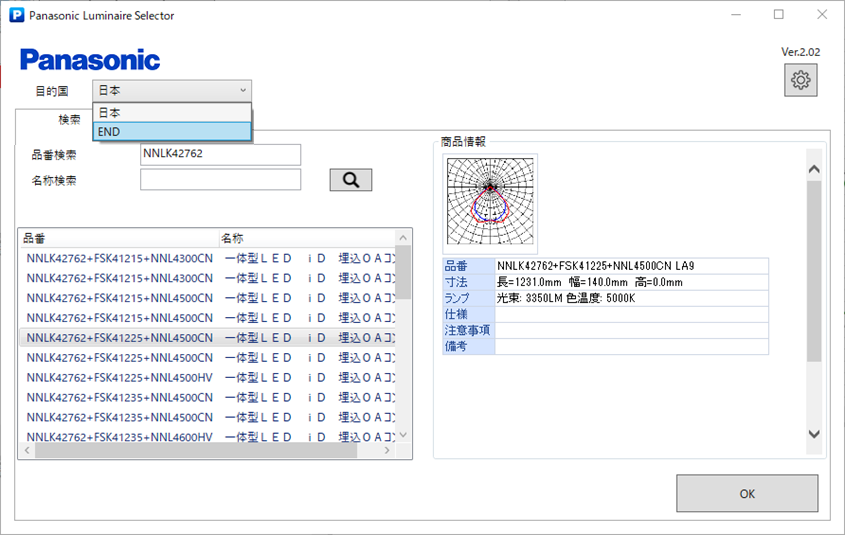The height and width of the screenshot is (535, 845).
Task: Click the light distribution curve thumbnail
Action: 490,201
